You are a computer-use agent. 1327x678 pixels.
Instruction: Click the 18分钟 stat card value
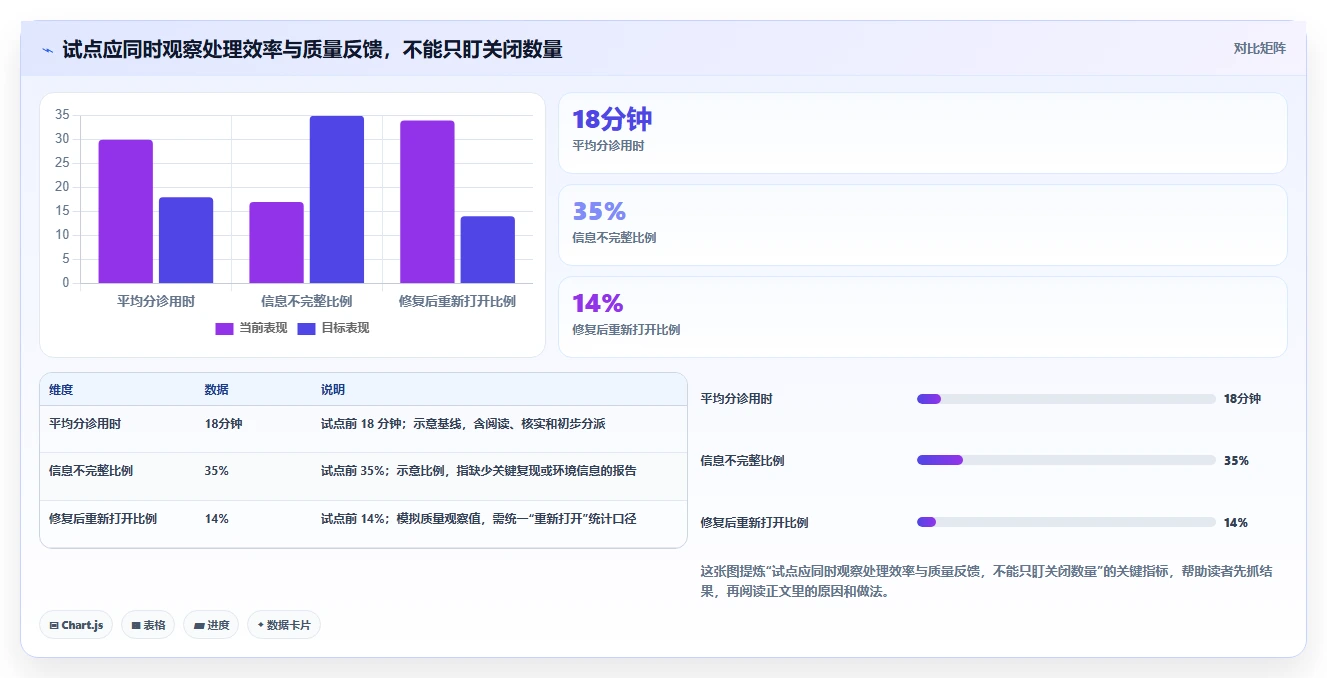[612, 120]
